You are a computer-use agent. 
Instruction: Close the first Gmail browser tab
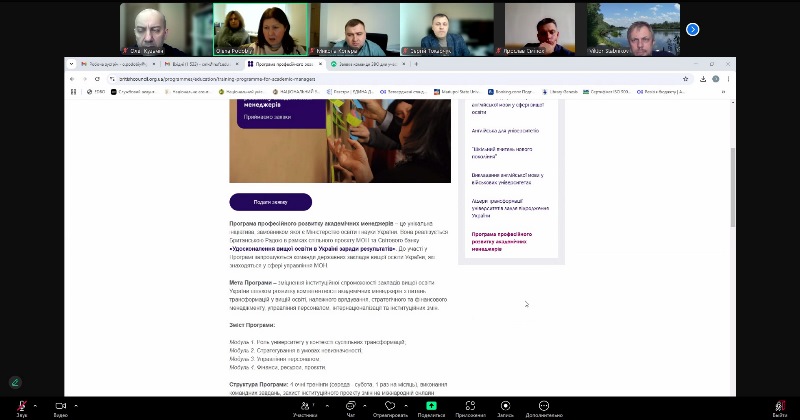[154, 64]
